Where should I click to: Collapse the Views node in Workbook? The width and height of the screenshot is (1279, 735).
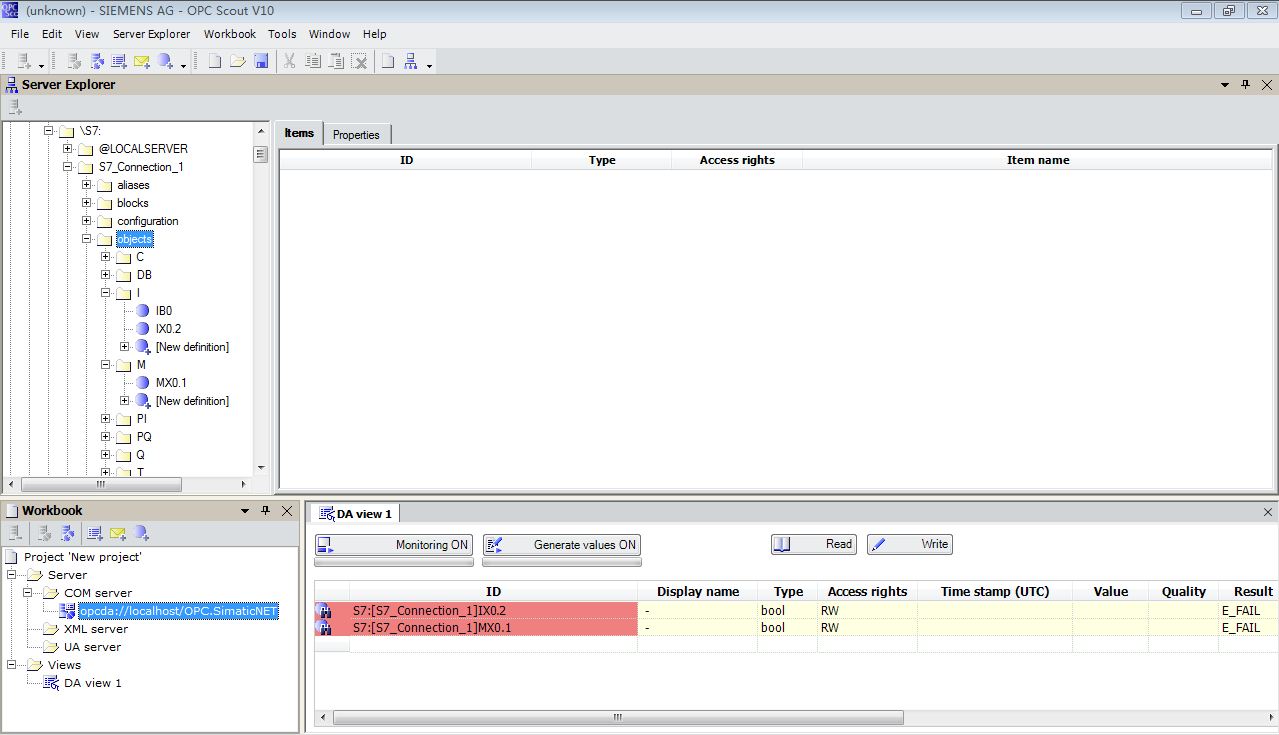click(12, 665)
